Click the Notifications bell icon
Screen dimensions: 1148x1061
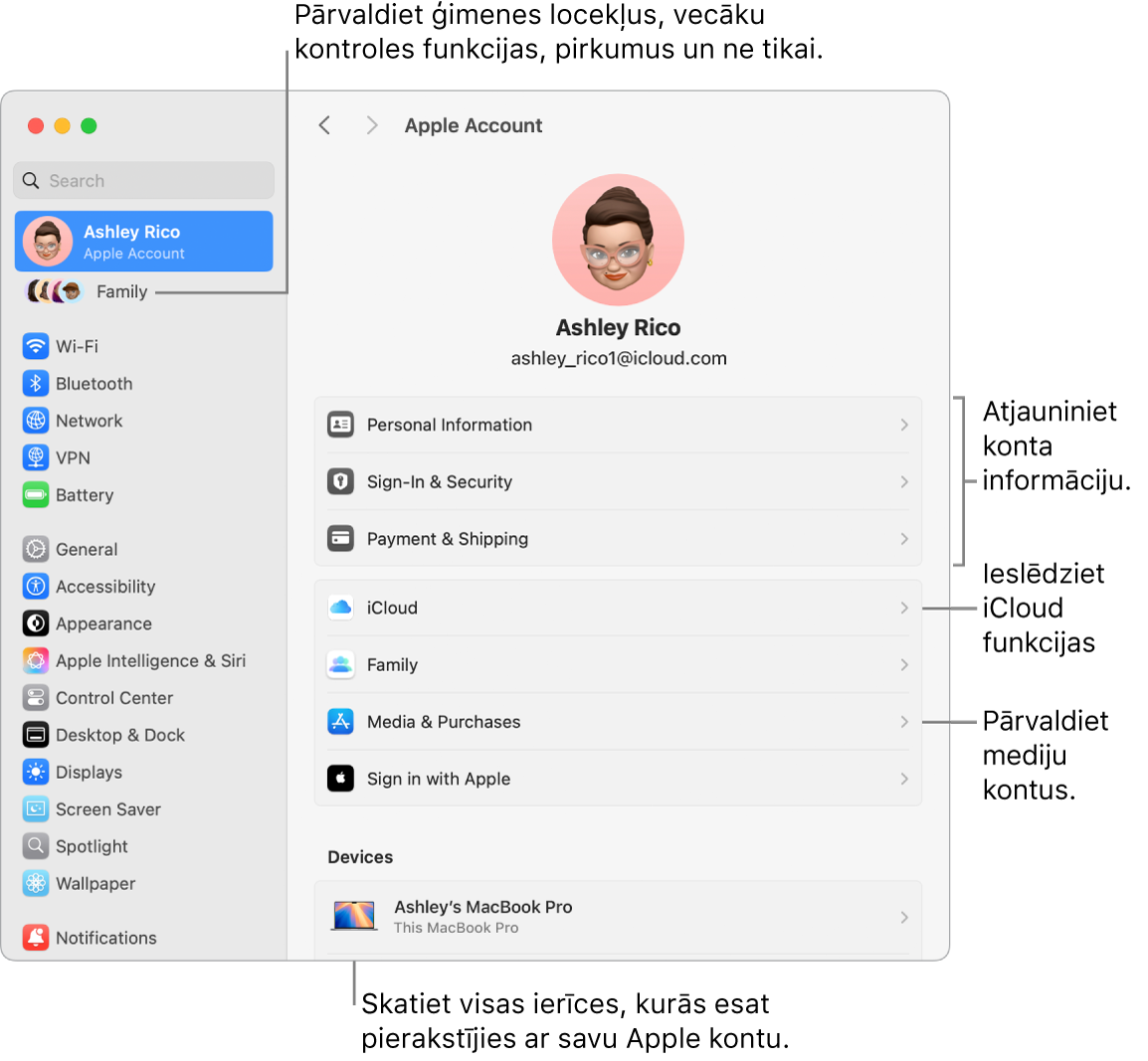coord(35,938)
